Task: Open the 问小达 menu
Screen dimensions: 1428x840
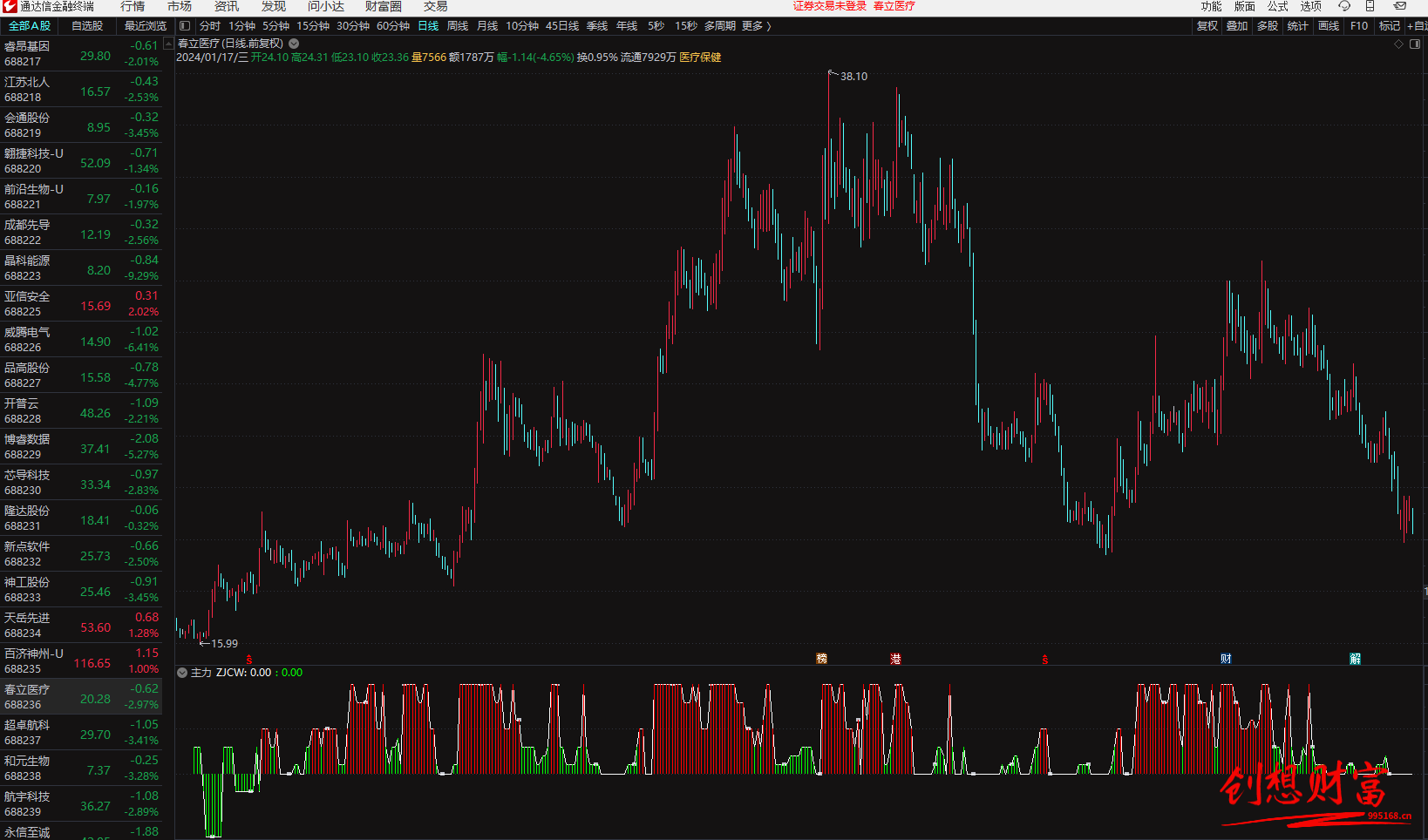Action: click(326, 6)
